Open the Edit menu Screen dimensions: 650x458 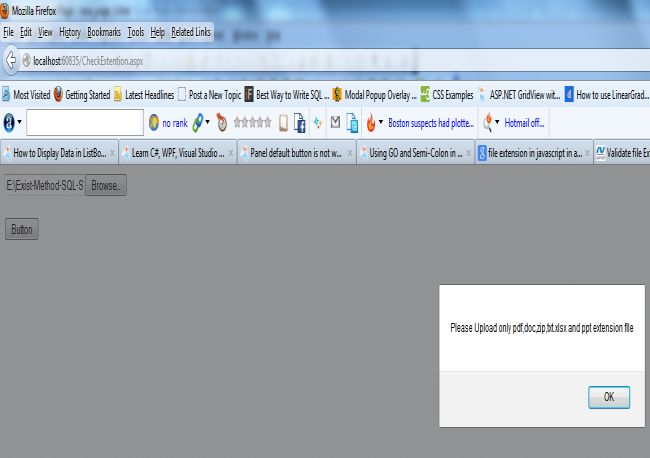(26, 32)
